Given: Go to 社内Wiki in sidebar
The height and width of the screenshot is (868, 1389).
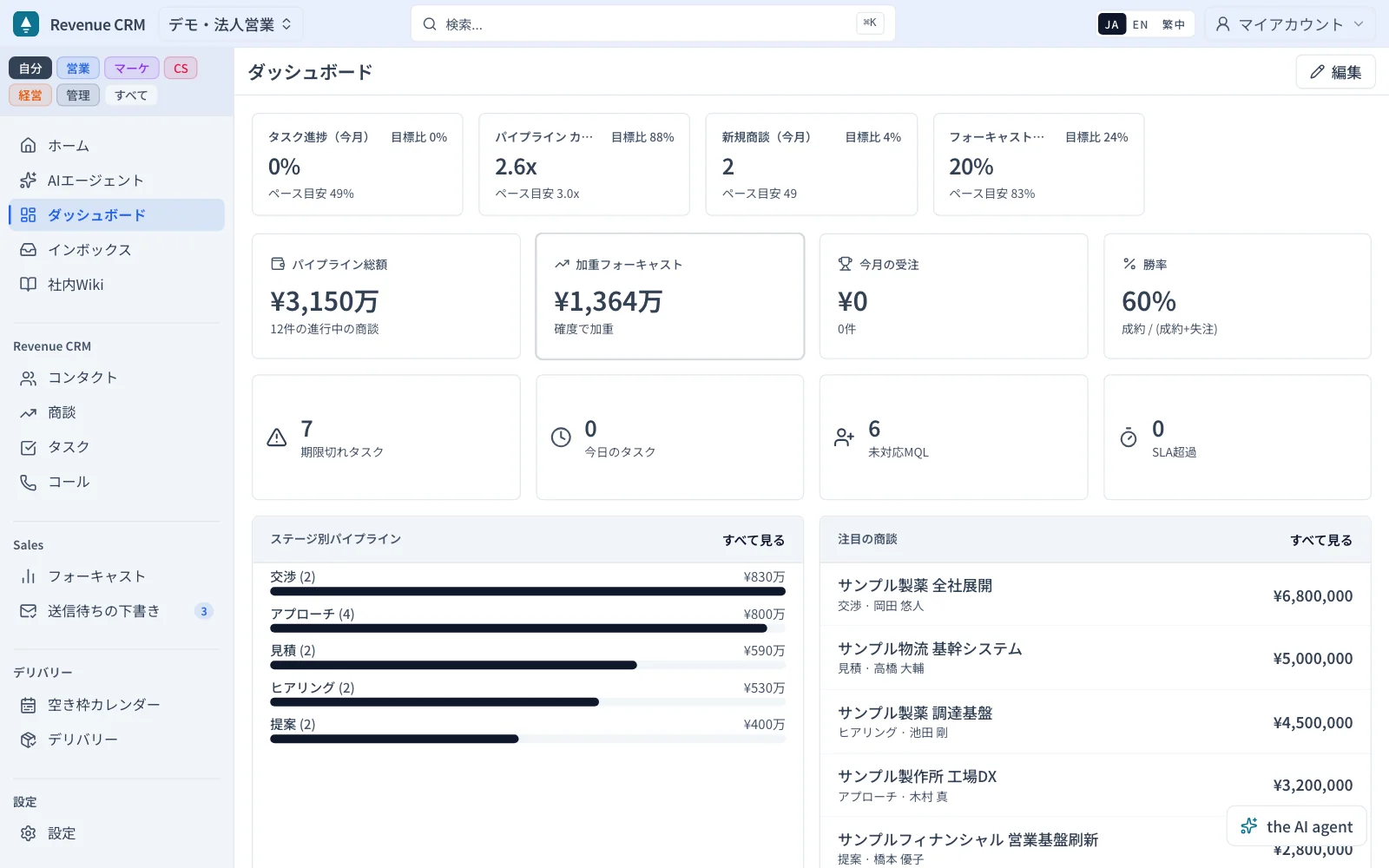Looking at the screenshot, I should [x=116, y=285].
